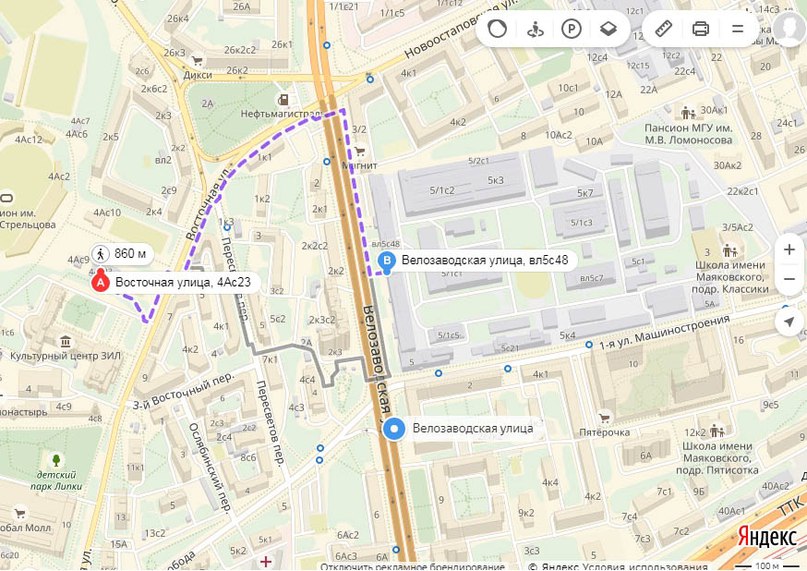Zoom in with the plus button
Image resolution: width=807 pixels, height=571 pixels.
point(789,249)
